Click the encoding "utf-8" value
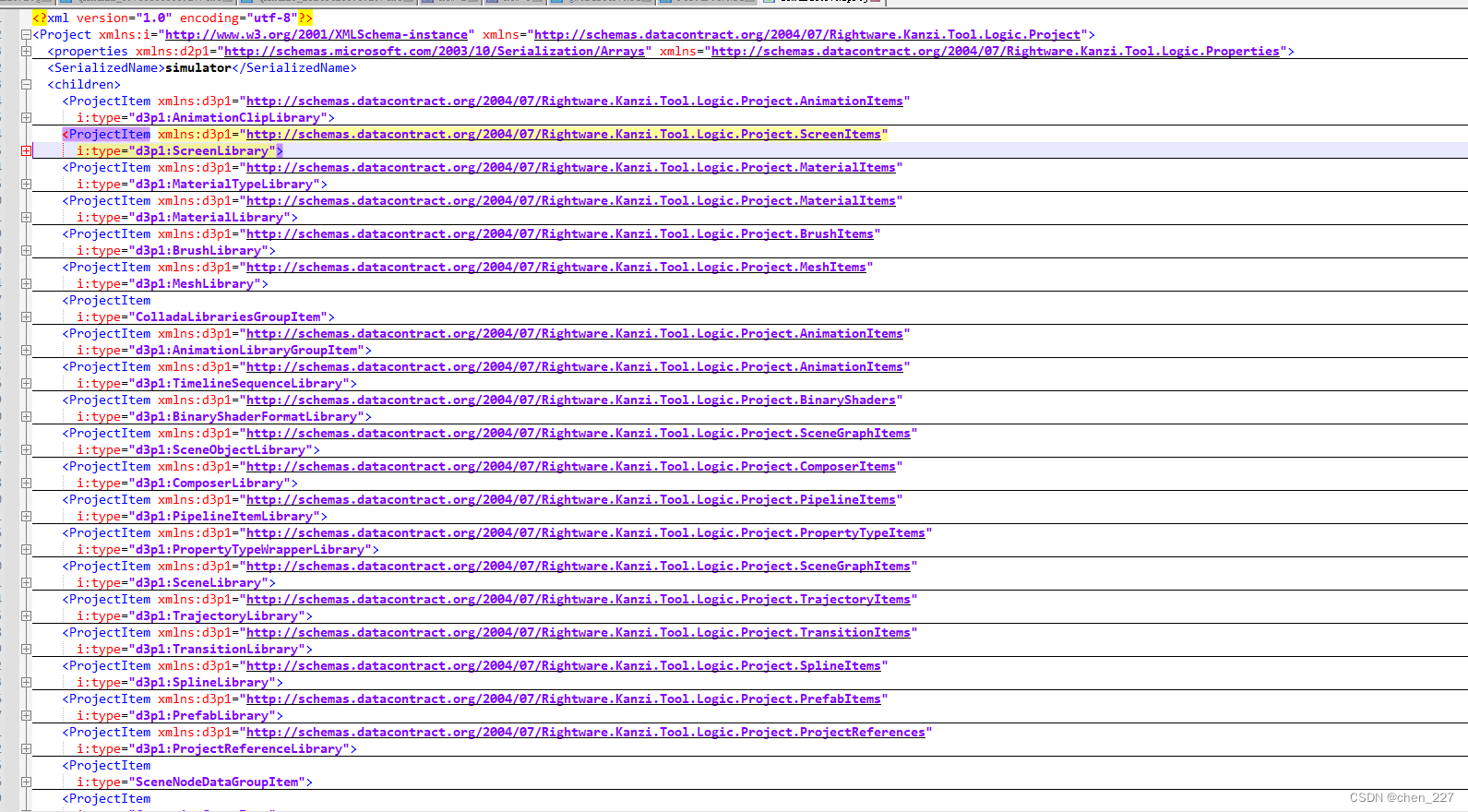Image resolution: width=1468 pixels, height=812 pixels. [272, 18]
